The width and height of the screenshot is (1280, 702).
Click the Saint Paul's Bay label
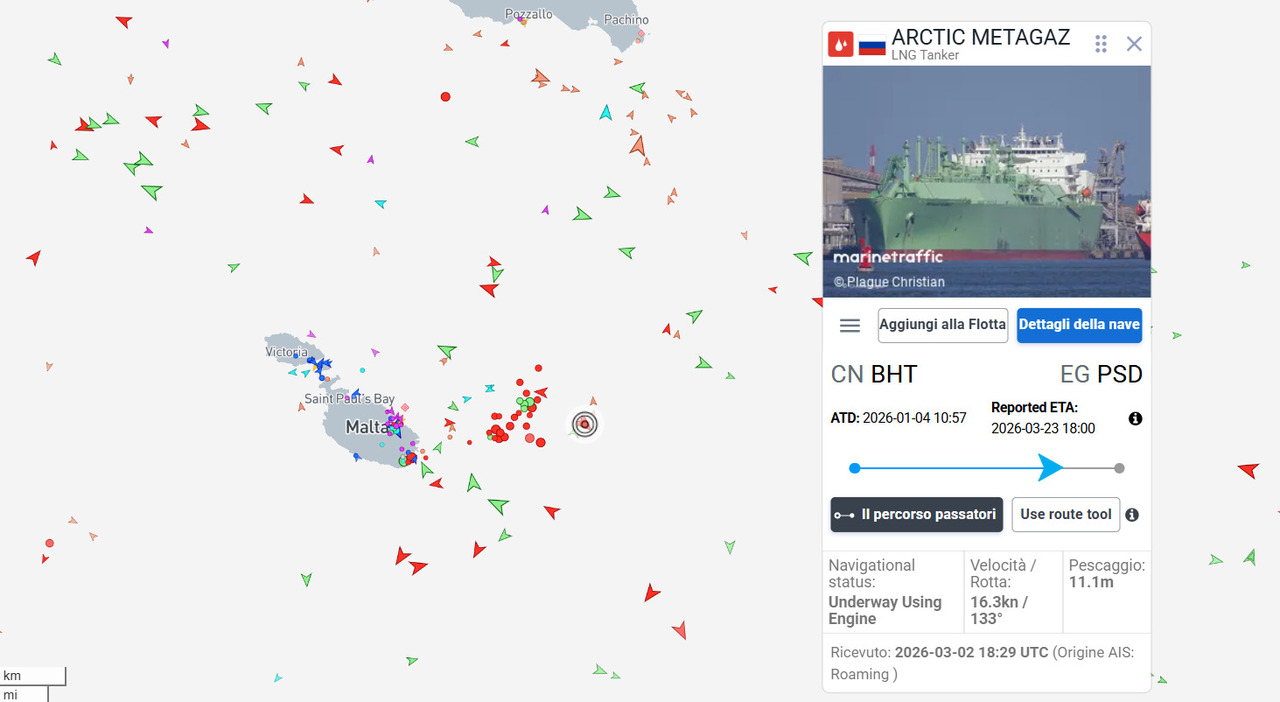point(349,399)
